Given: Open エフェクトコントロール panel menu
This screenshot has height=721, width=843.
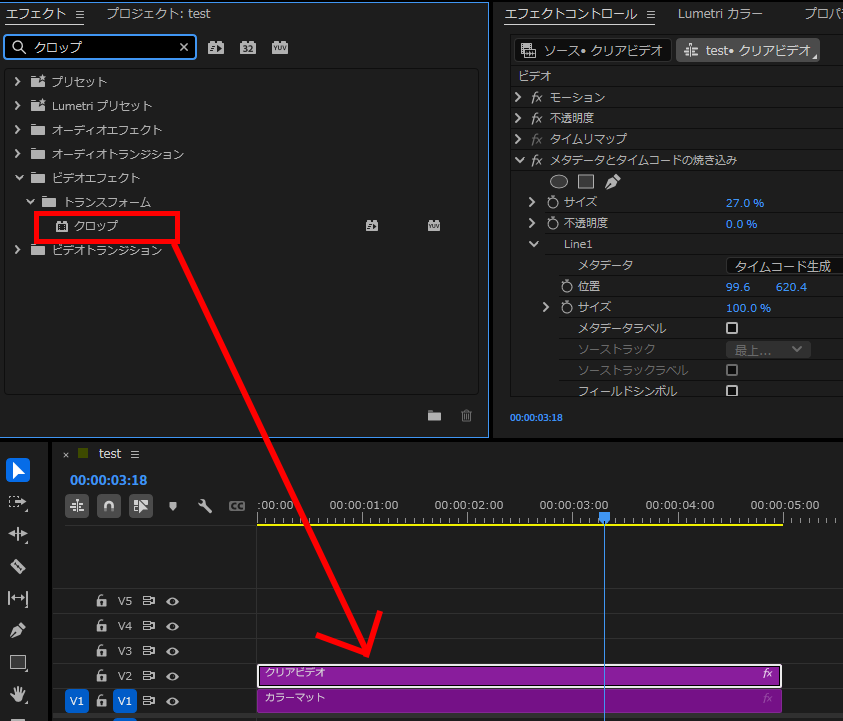Looking at the screenshot, I should 651,15.
